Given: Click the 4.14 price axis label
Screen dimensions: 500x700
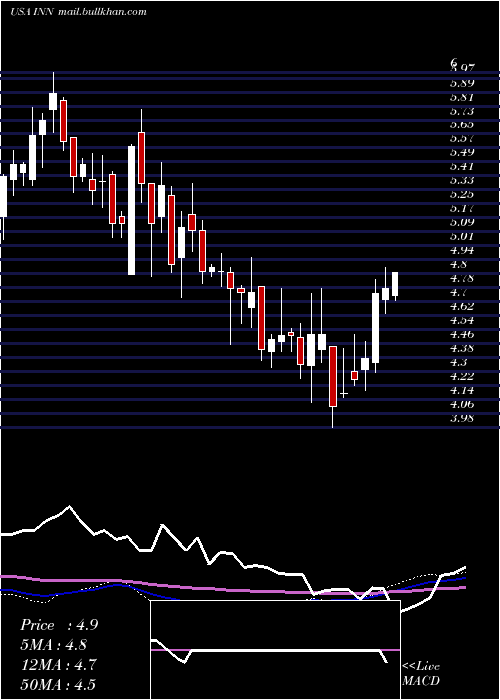Looking at the screenshot, I should click(x=462, y=390).
